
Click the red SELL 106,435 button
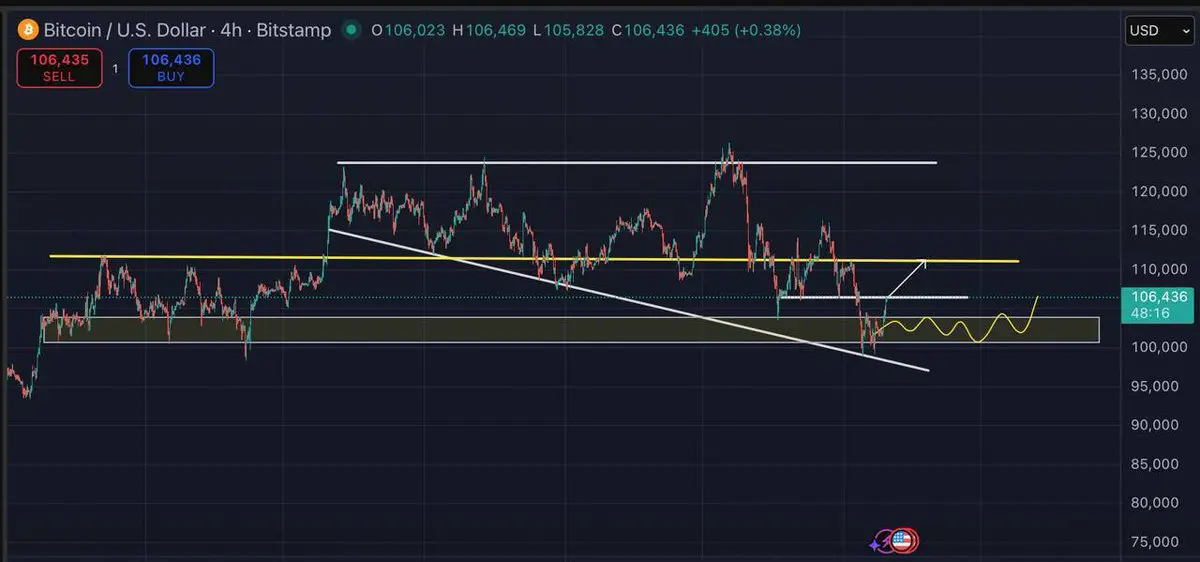click(59, 68)
